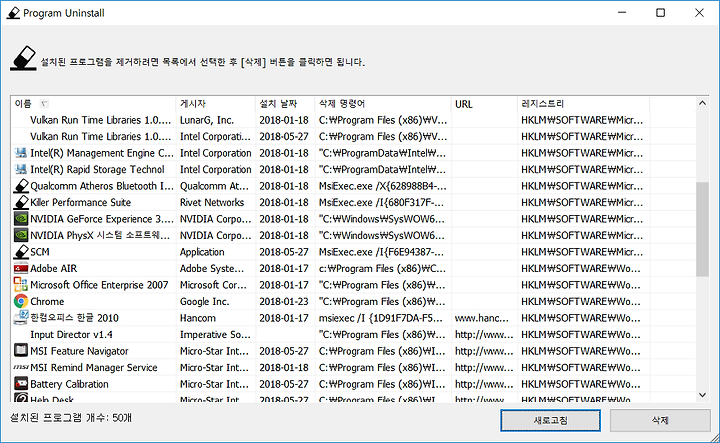Click the Intel Rapid Storage Technol icon

coord(21,169)
